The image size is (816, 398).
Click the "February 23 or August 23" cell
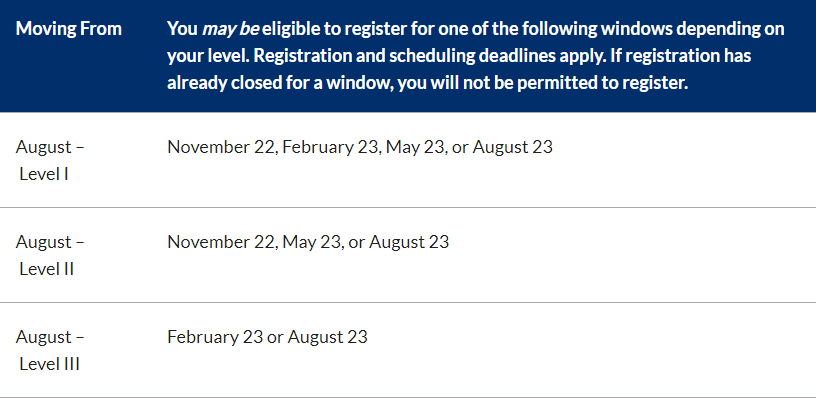coord(267,337)
